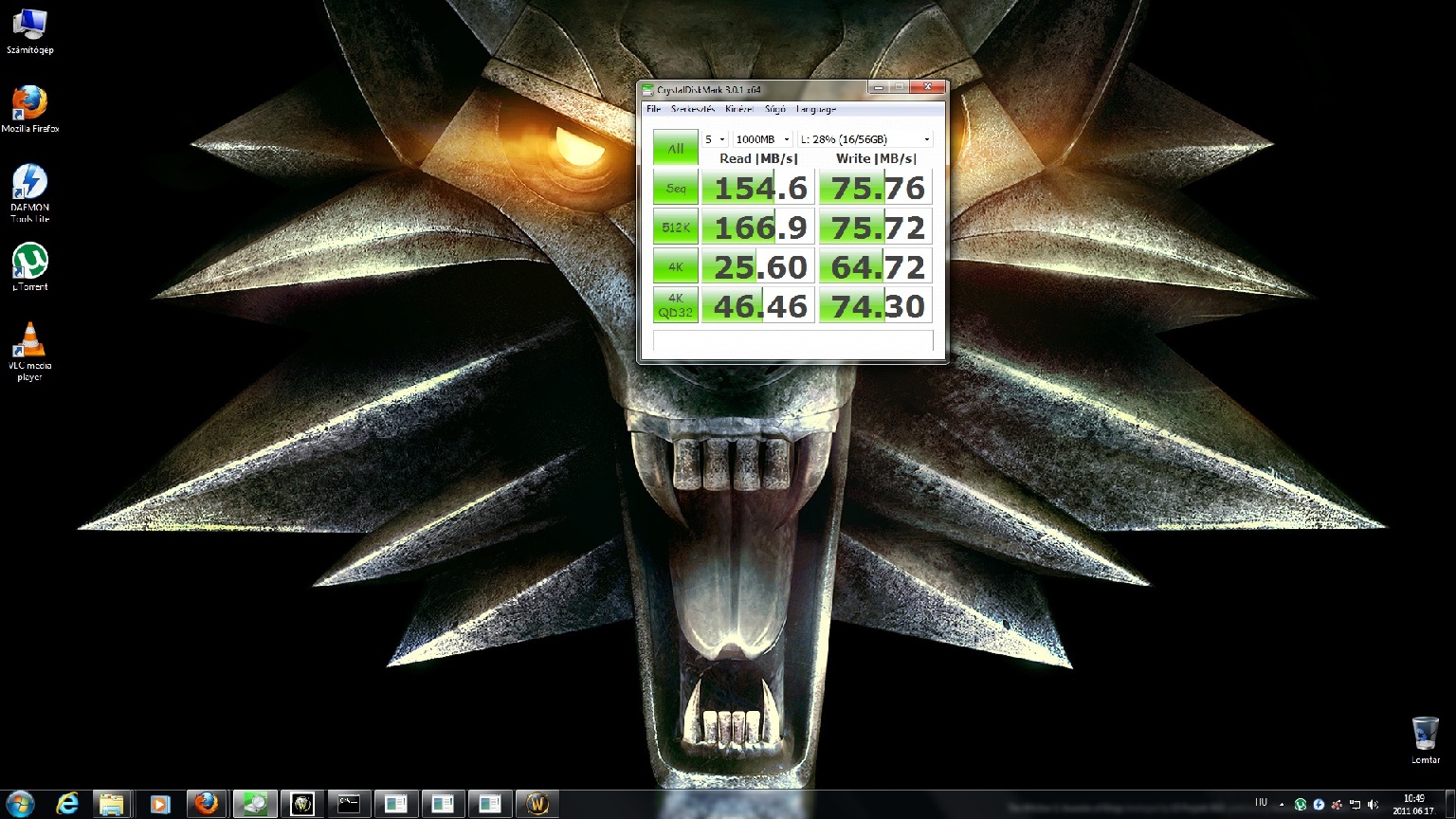Close the CrystalDiskMark window
1456x819 pixels.
927,88
